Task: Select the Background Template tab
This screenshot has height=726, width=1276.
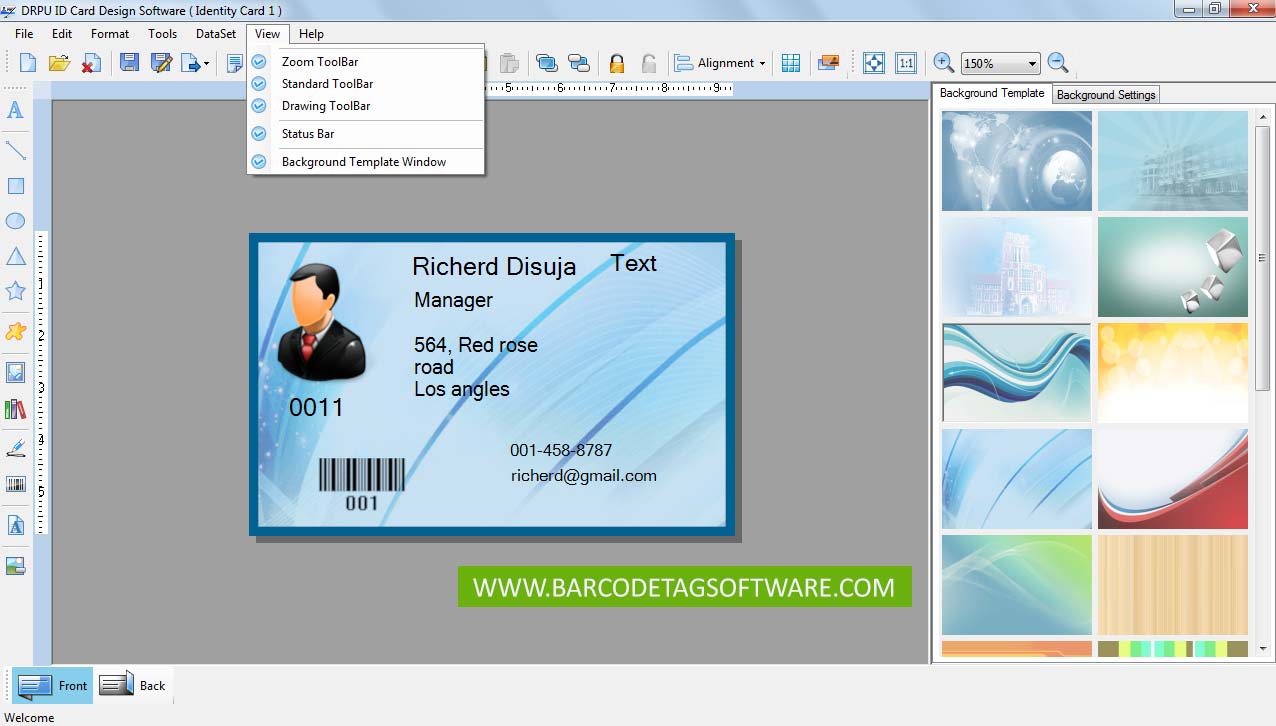Action: tap(992, 93)
